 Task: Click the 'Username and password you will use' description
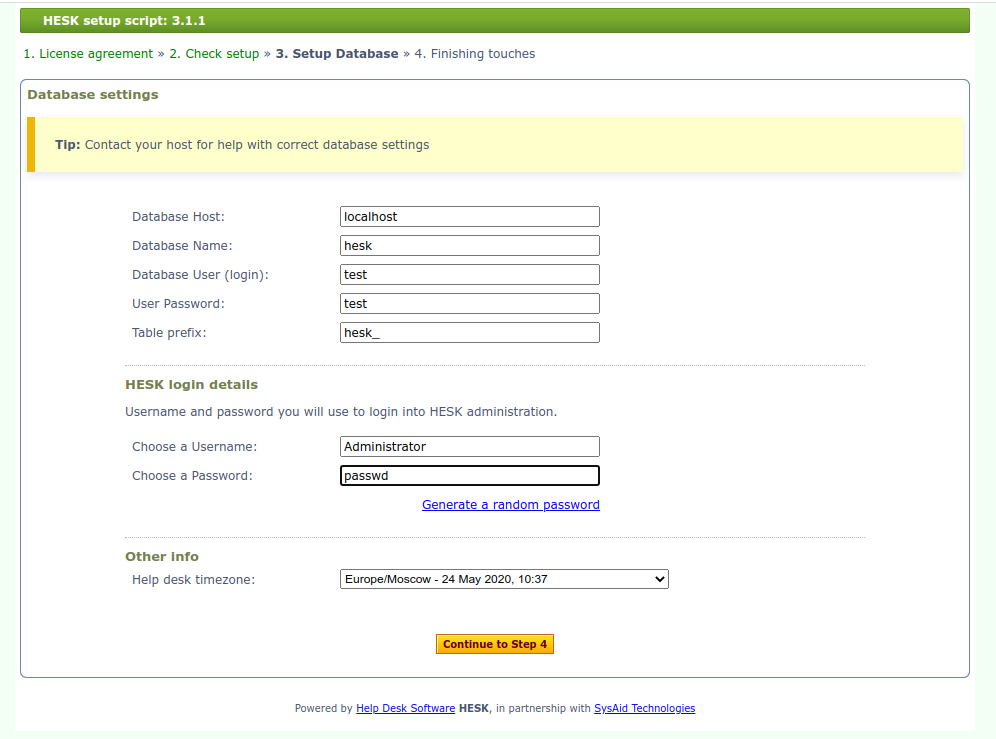pyautogui.click(x=341, y=412)
